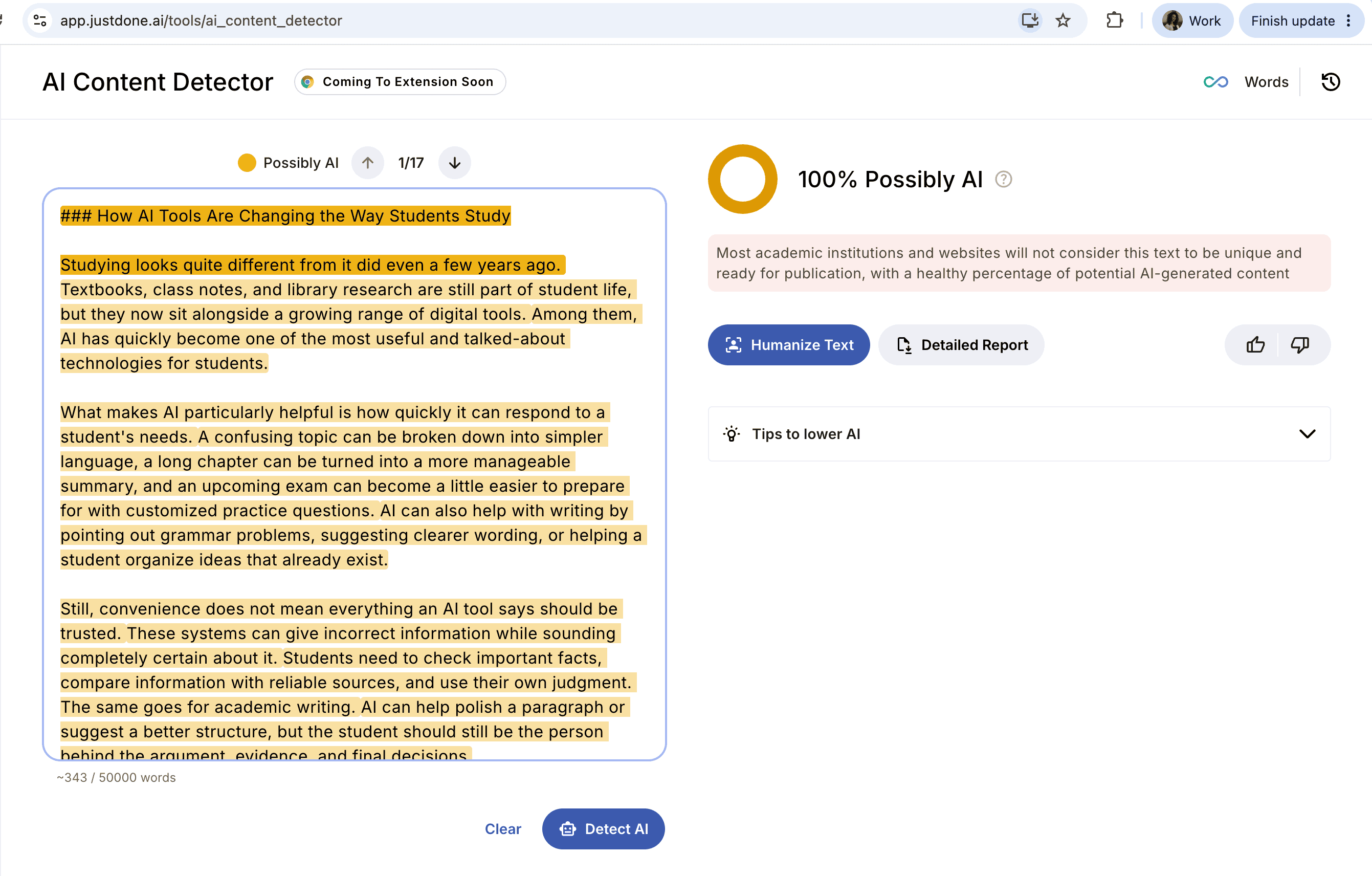Viewport: 1372px width, 876px height.
Task: Click Finish update button
Action: coord(1292,20)
